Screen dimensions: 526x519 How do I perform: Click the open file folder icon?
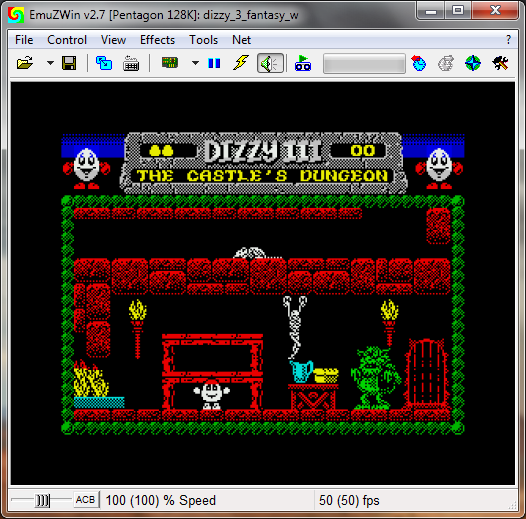[x=25, y=63]
